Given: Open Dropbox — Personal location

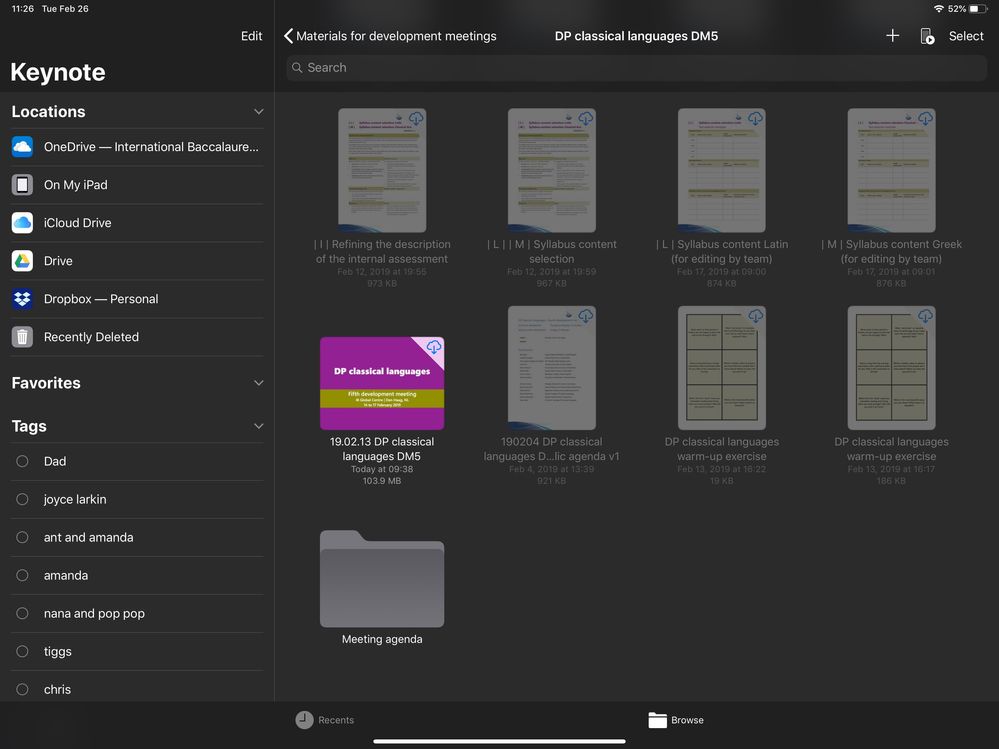Looking at the screenshot, I should point(100,299).
